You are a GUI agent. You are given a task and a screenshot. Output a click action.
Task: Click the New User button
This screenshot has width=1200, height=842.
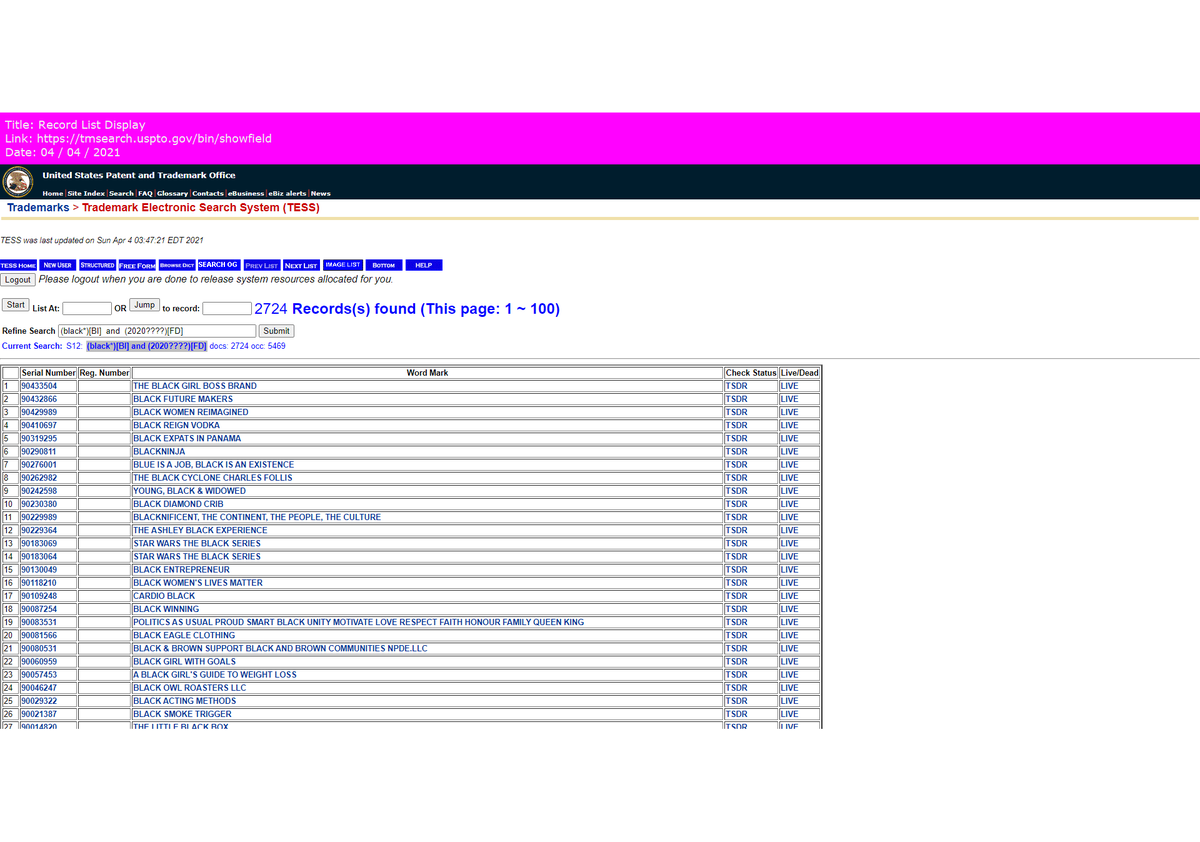(57, 265)
